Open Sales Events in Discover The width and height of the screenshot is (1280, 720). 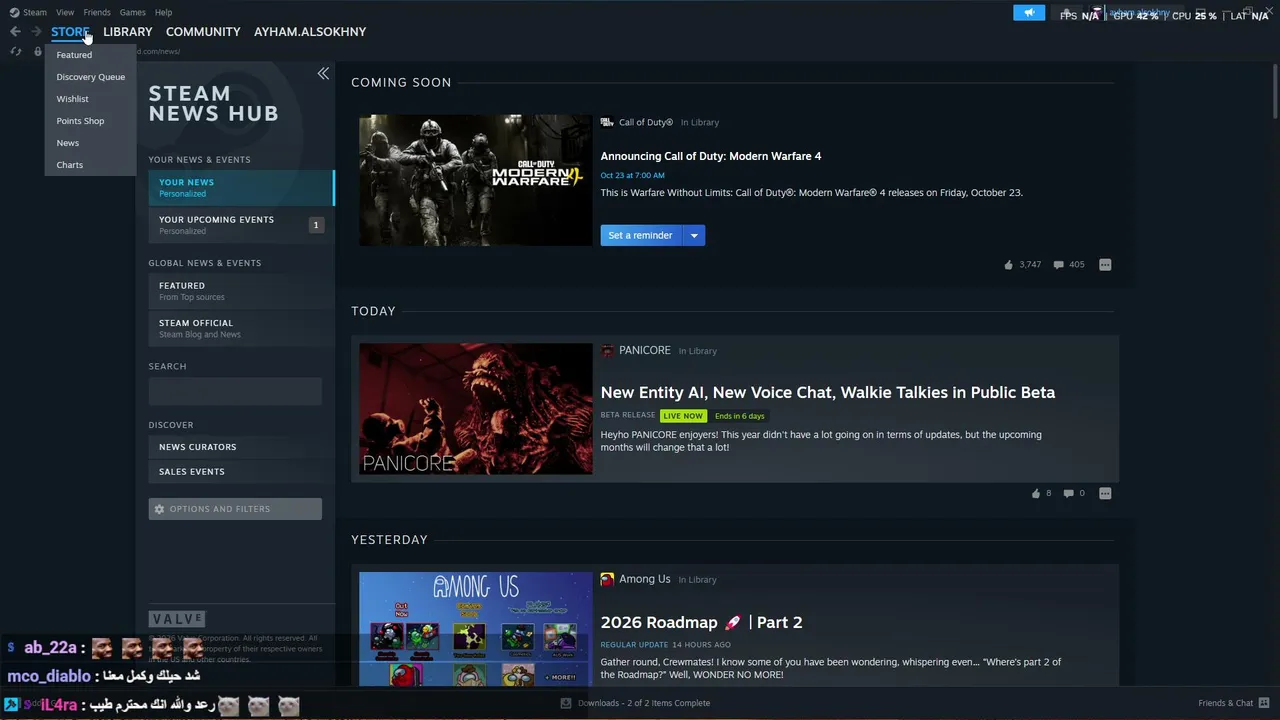click(241, 472)
